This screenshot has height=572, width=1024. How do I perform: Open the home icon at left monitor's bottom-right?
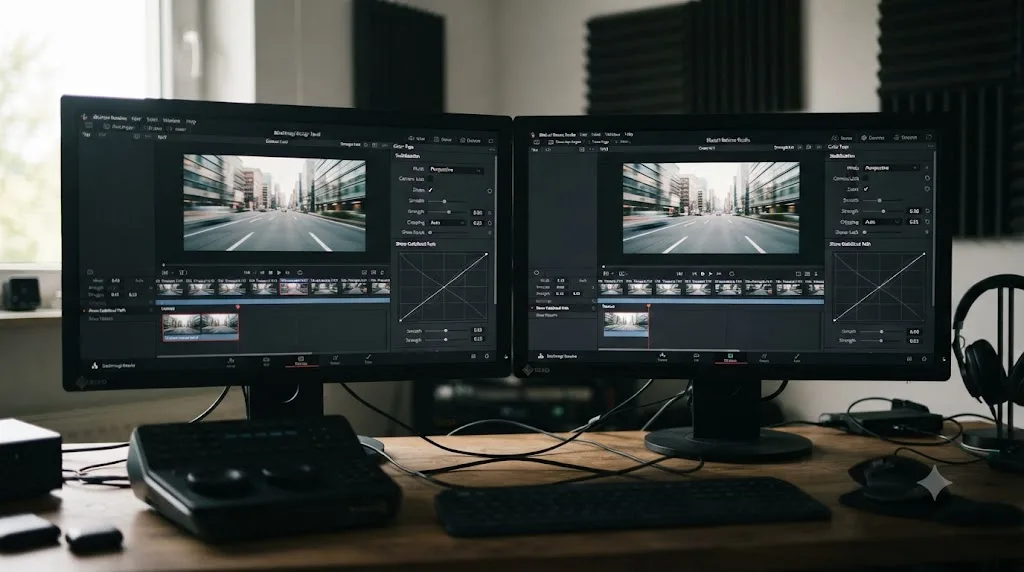pos(473,356)
